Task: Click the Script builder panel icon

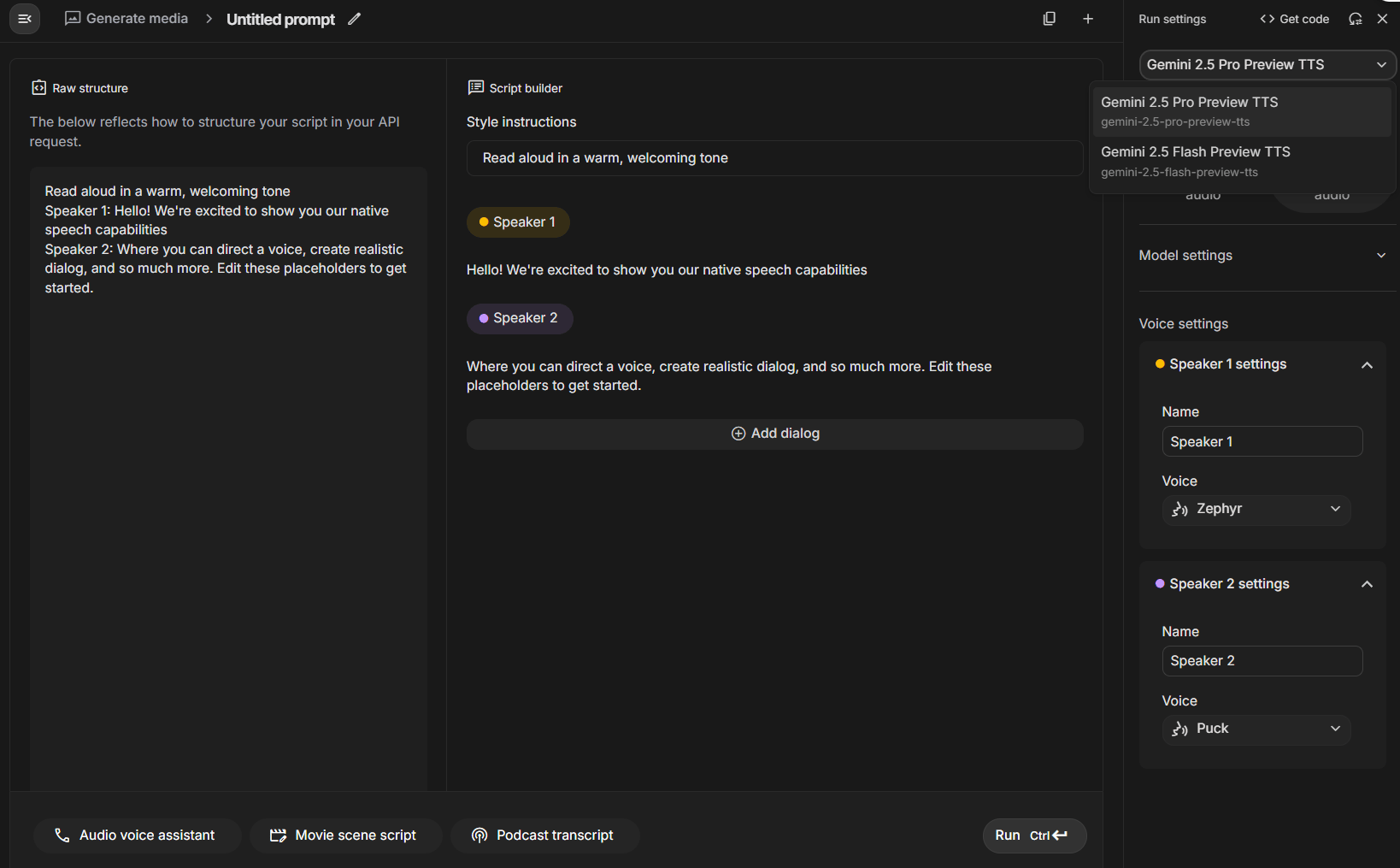Action: (476, 87)
